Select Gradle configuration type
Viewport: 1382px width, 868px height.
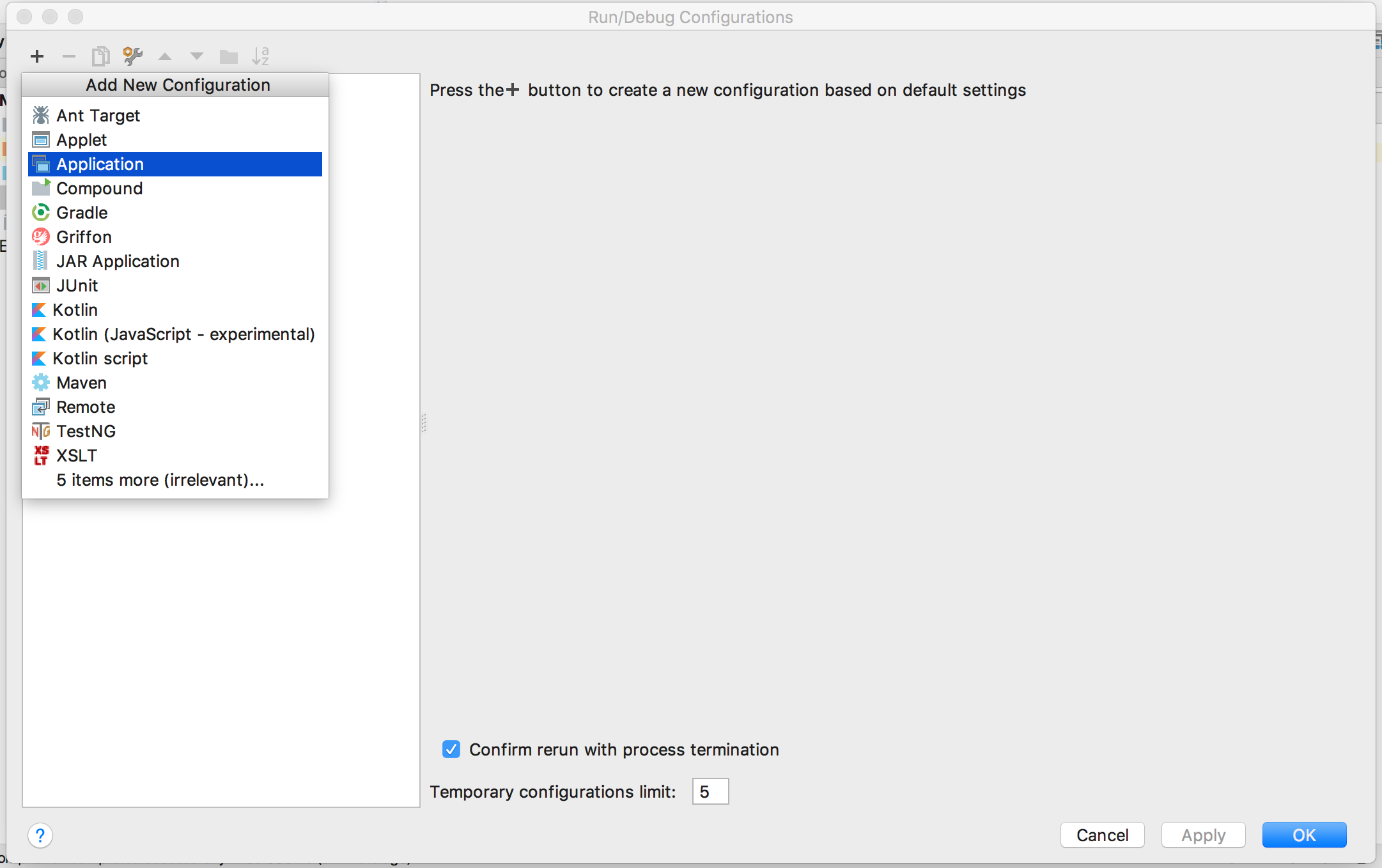pyautogui.click(x=175, y=213)
